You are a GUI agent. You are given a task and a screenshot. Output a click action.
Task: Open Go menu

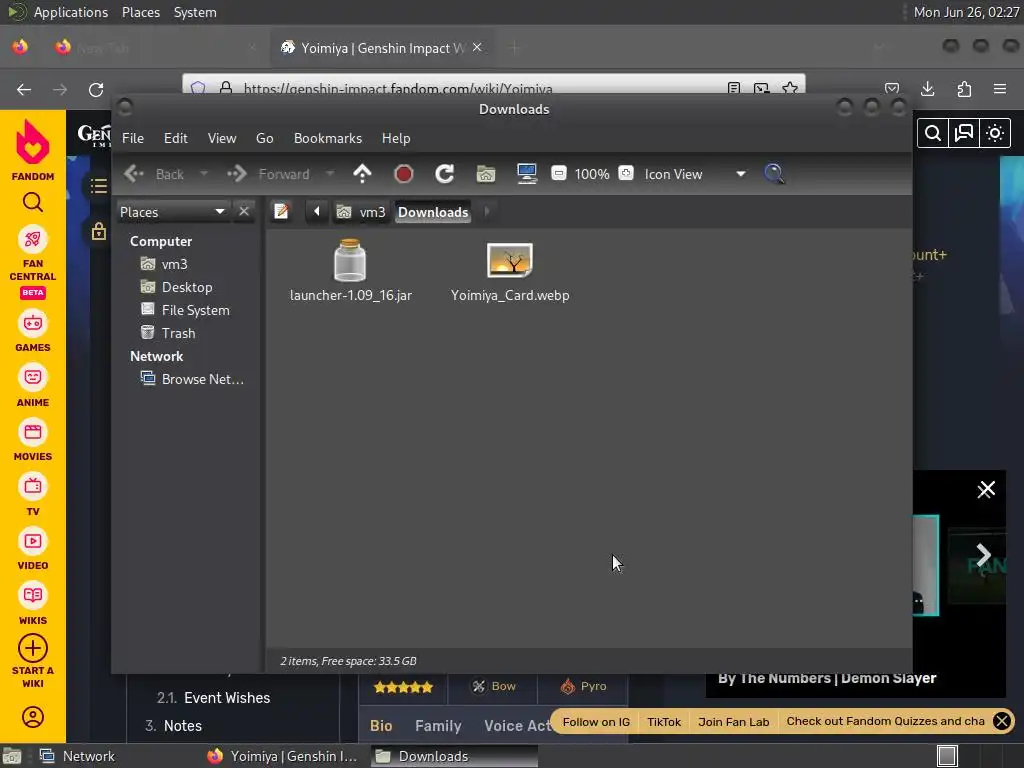point(264,138)
